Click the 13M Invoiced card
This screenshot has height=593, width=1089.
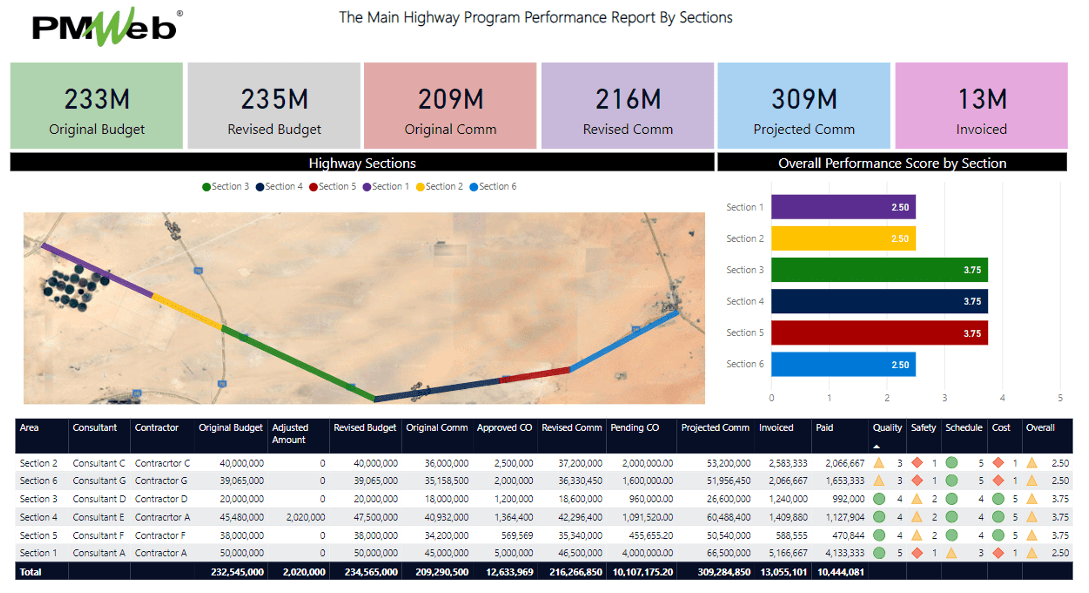(x=982, y=105)
